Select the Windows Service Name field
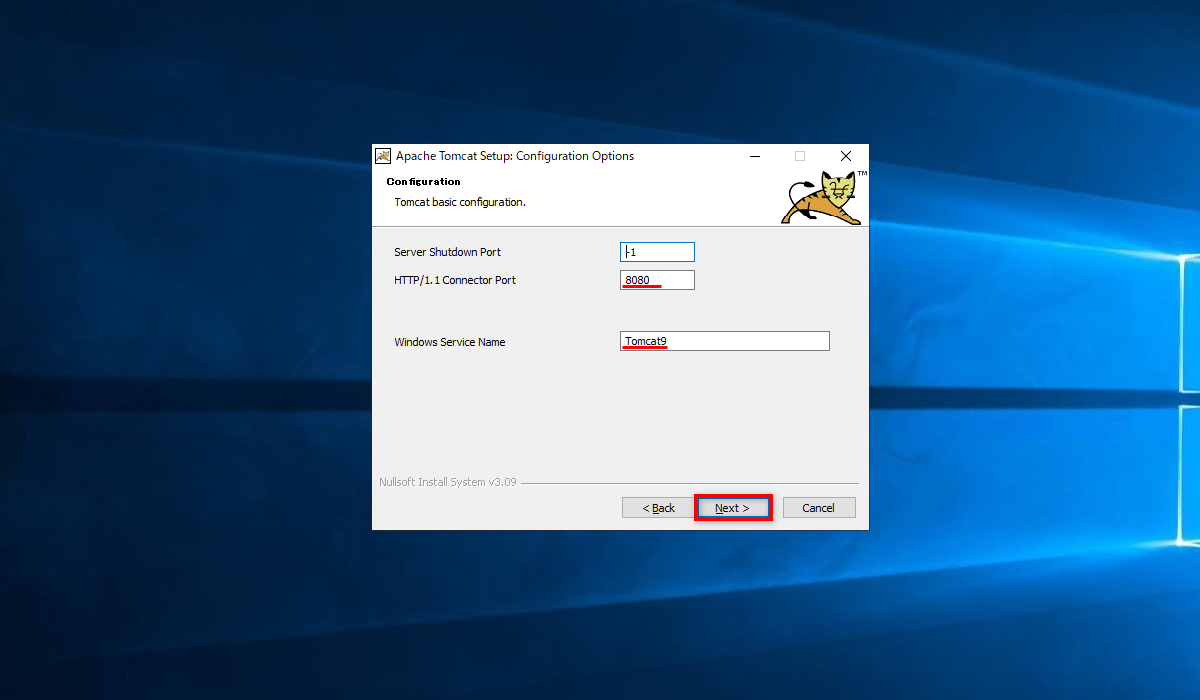Image resolution: width=1200 pixels, height=700 pixels. [725, 341]
